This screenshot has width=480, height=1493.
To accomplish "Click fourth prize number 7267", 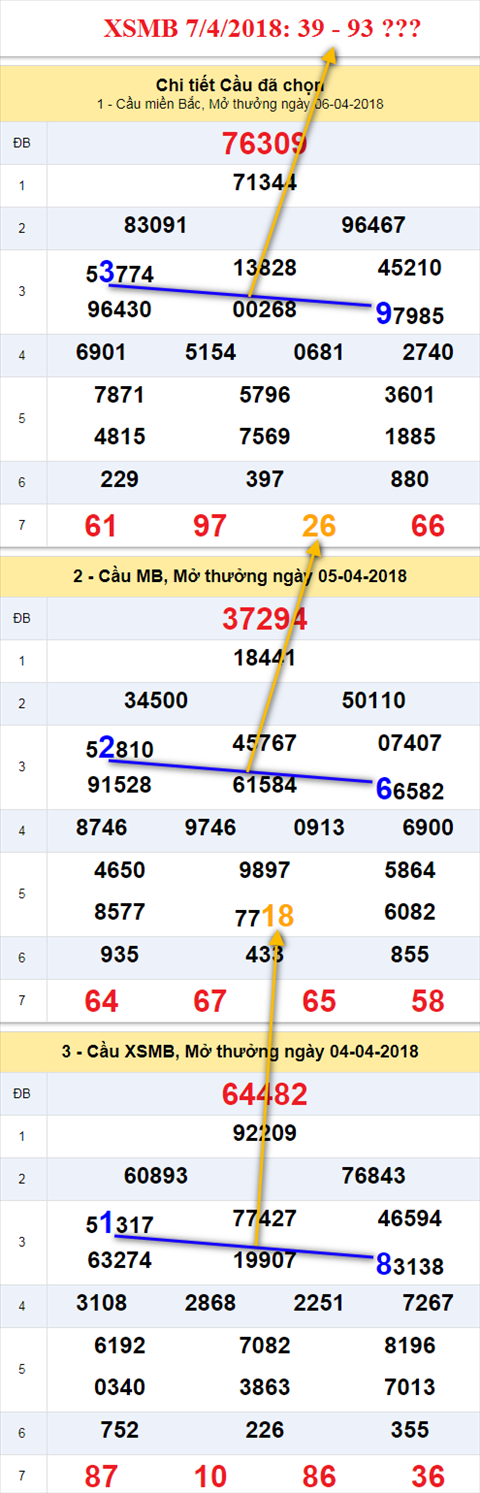I will coord(427,1303).
